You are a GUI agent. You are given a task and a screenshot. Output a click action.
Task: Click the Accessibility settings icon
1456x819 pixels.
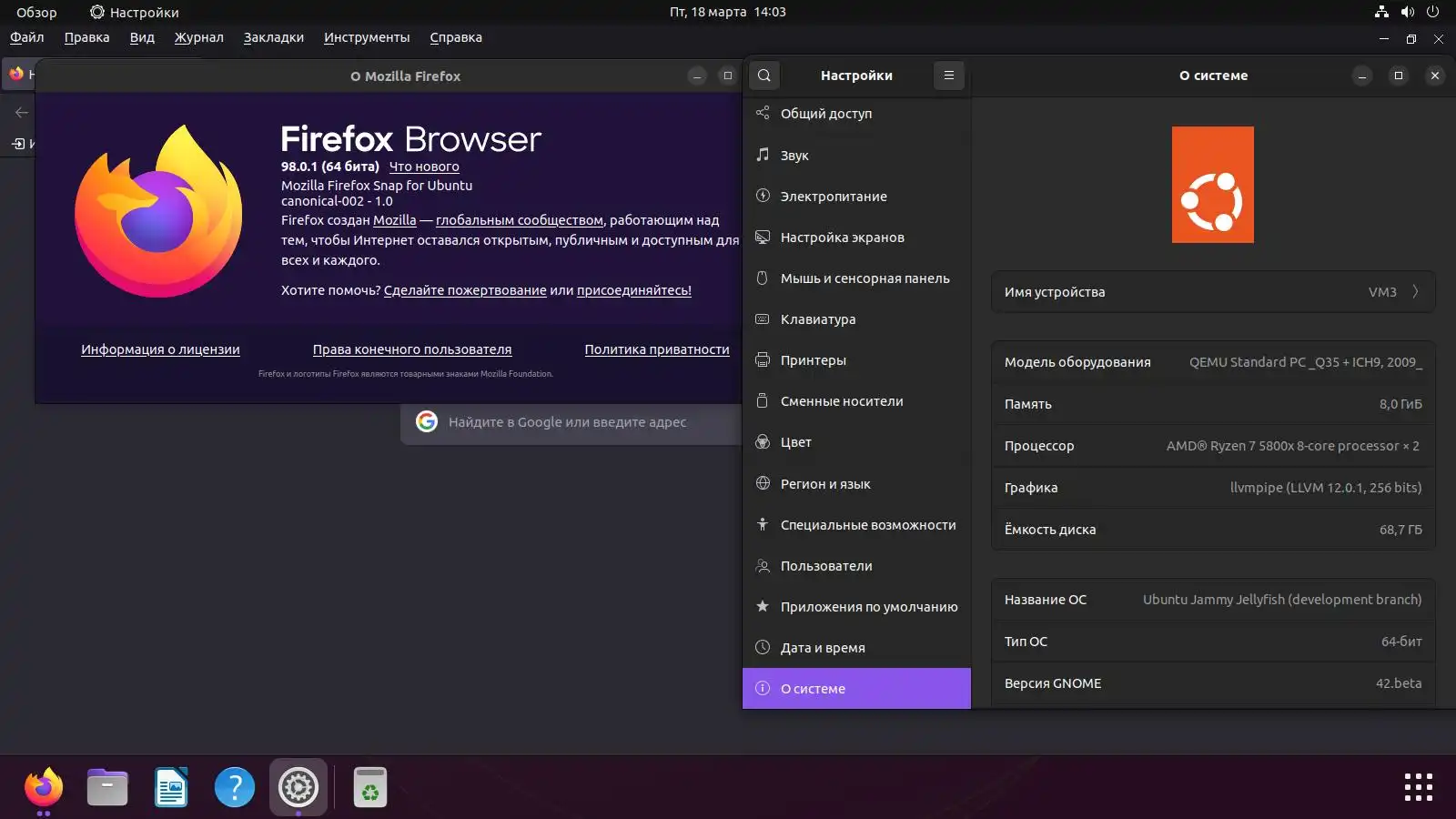[x=763, y=524]
